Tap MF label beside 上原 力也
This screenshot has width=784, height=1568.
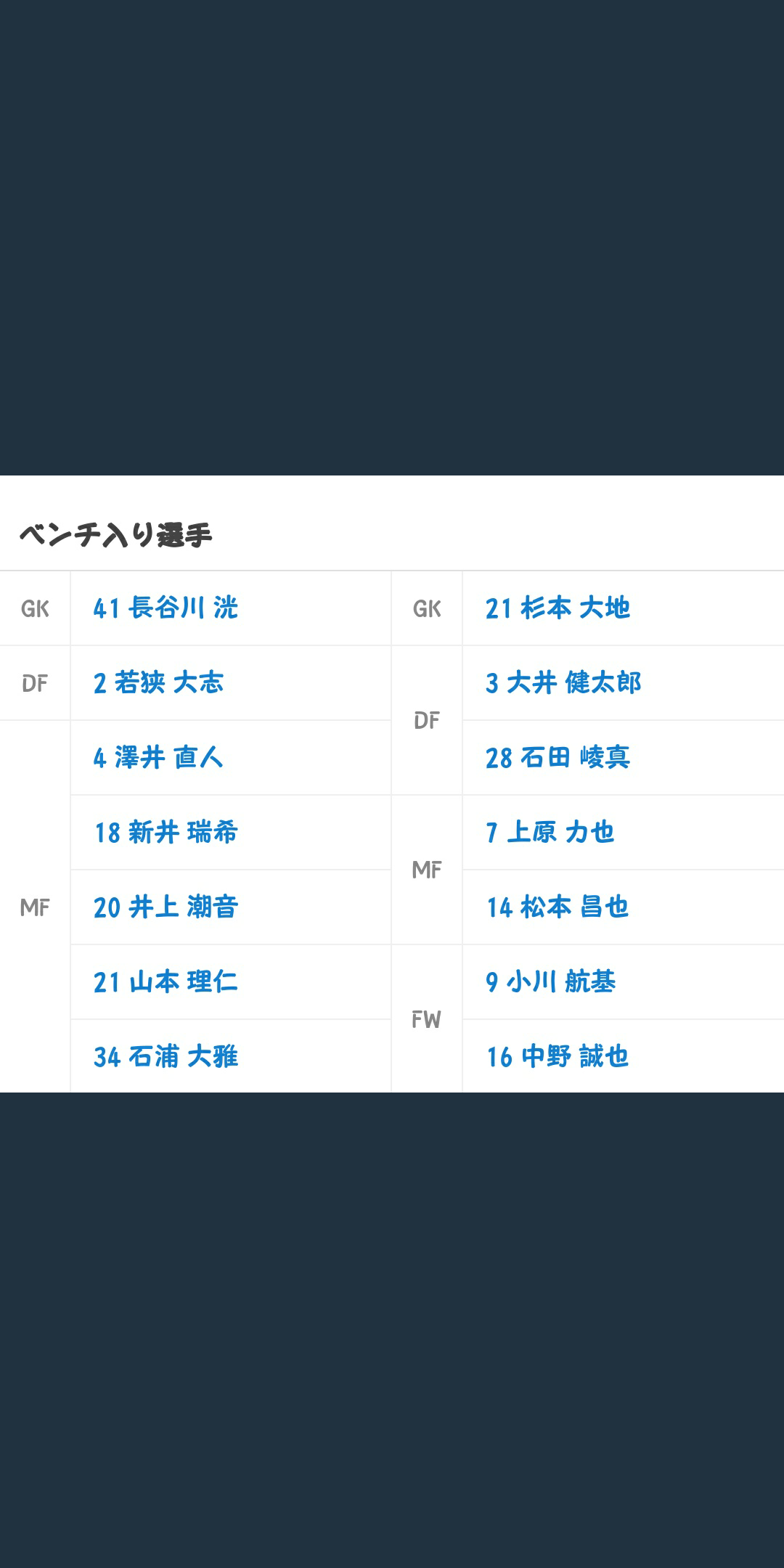click(x=427, y=870)
